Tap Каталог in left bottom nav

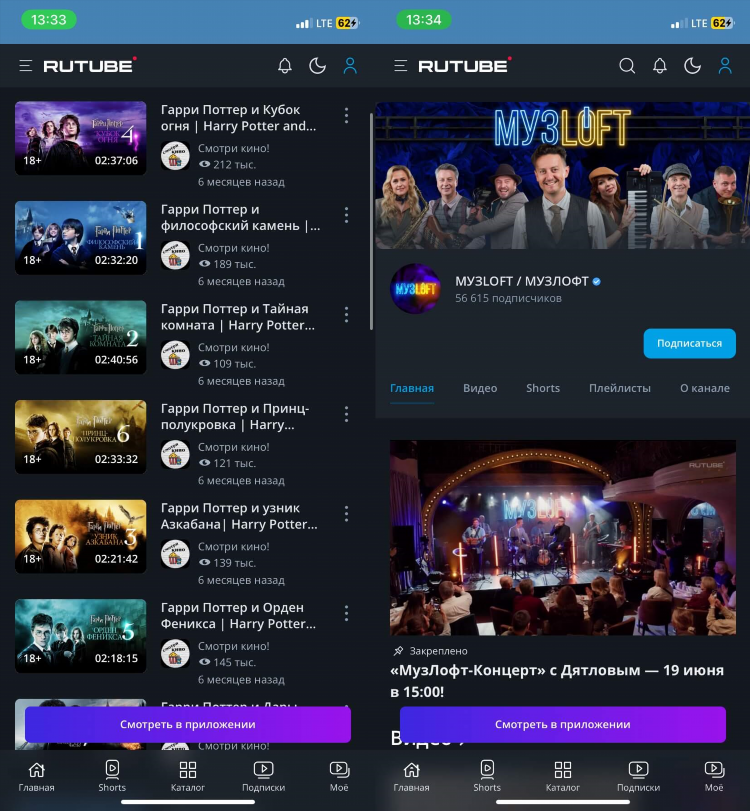(188, 776)
